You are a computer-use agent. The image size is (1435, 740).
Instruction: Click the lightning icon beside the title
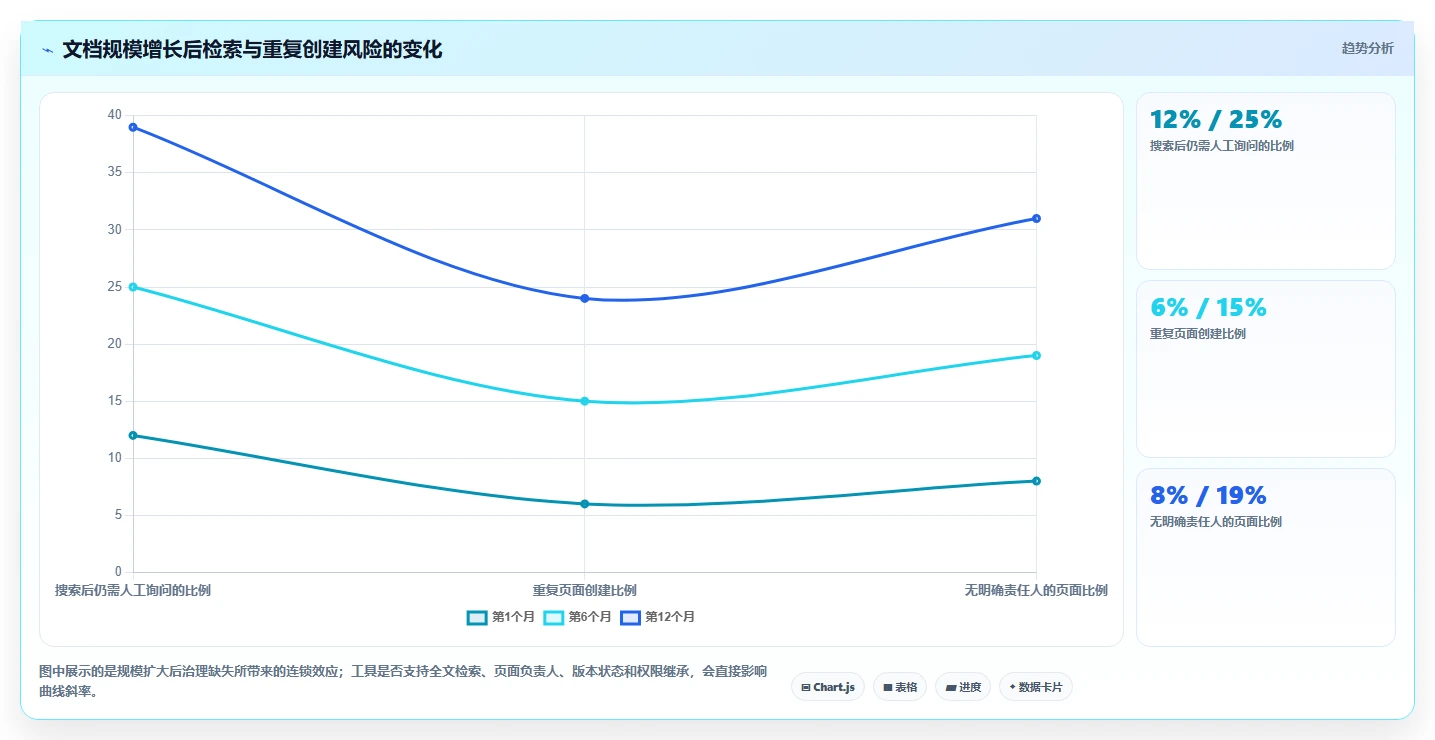point(48,50)
